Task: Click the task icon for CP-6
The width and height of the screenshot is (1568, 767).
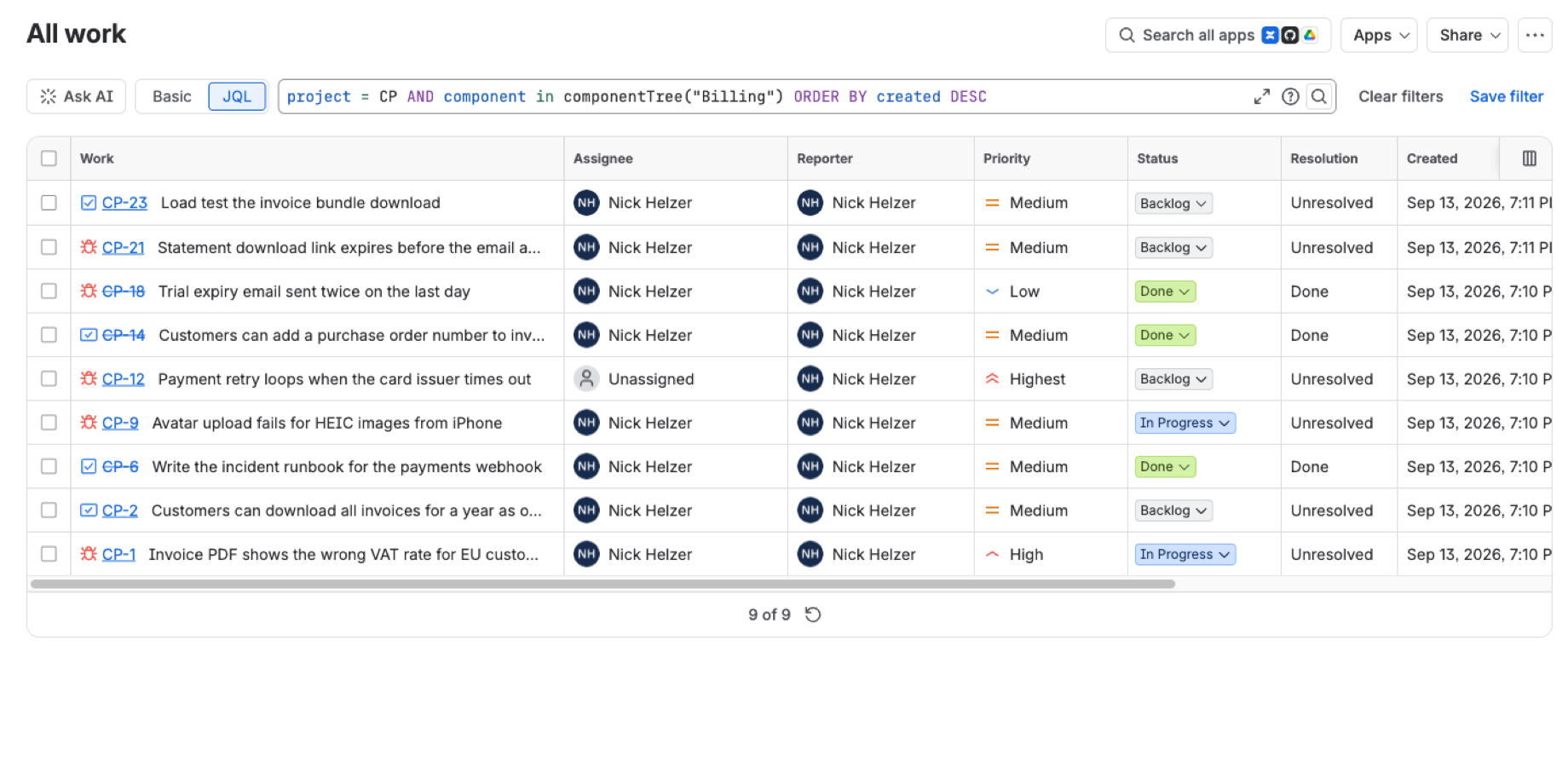Action: (89, 466)
